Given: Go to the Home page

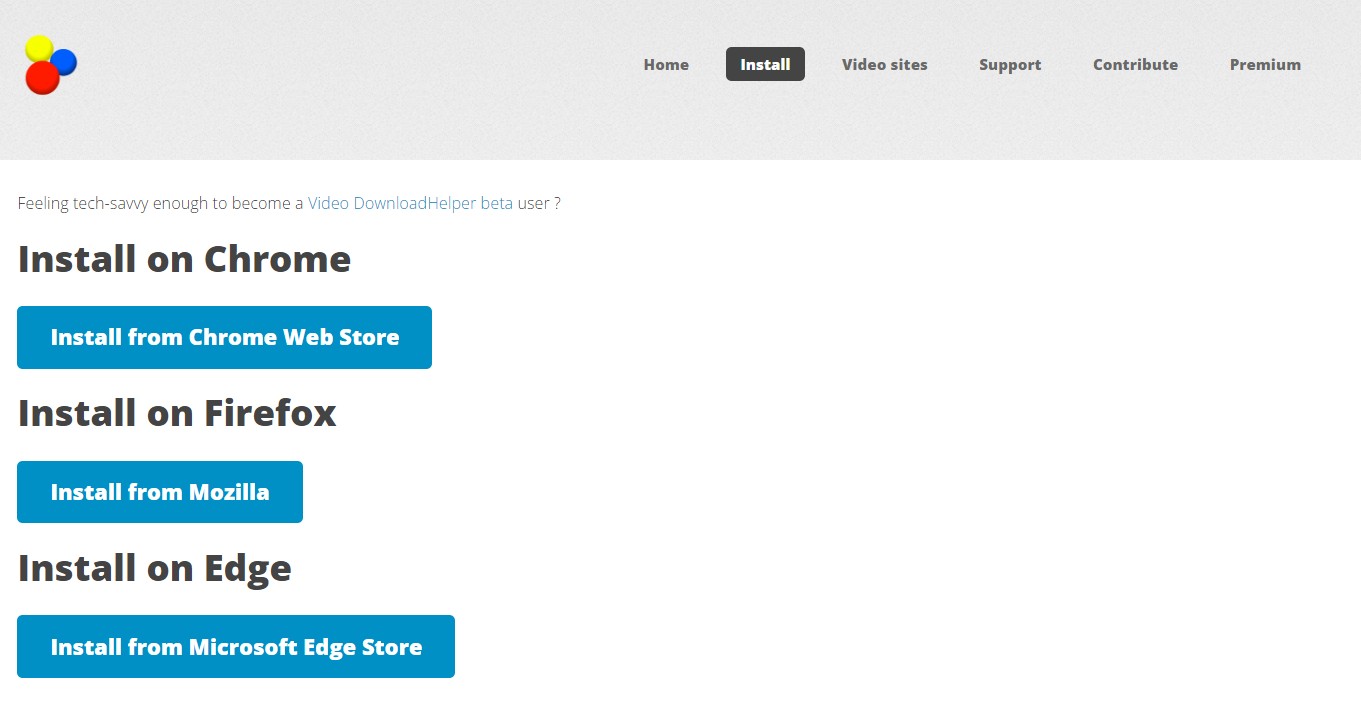Looking at the screenshot, I should [666, 64].
